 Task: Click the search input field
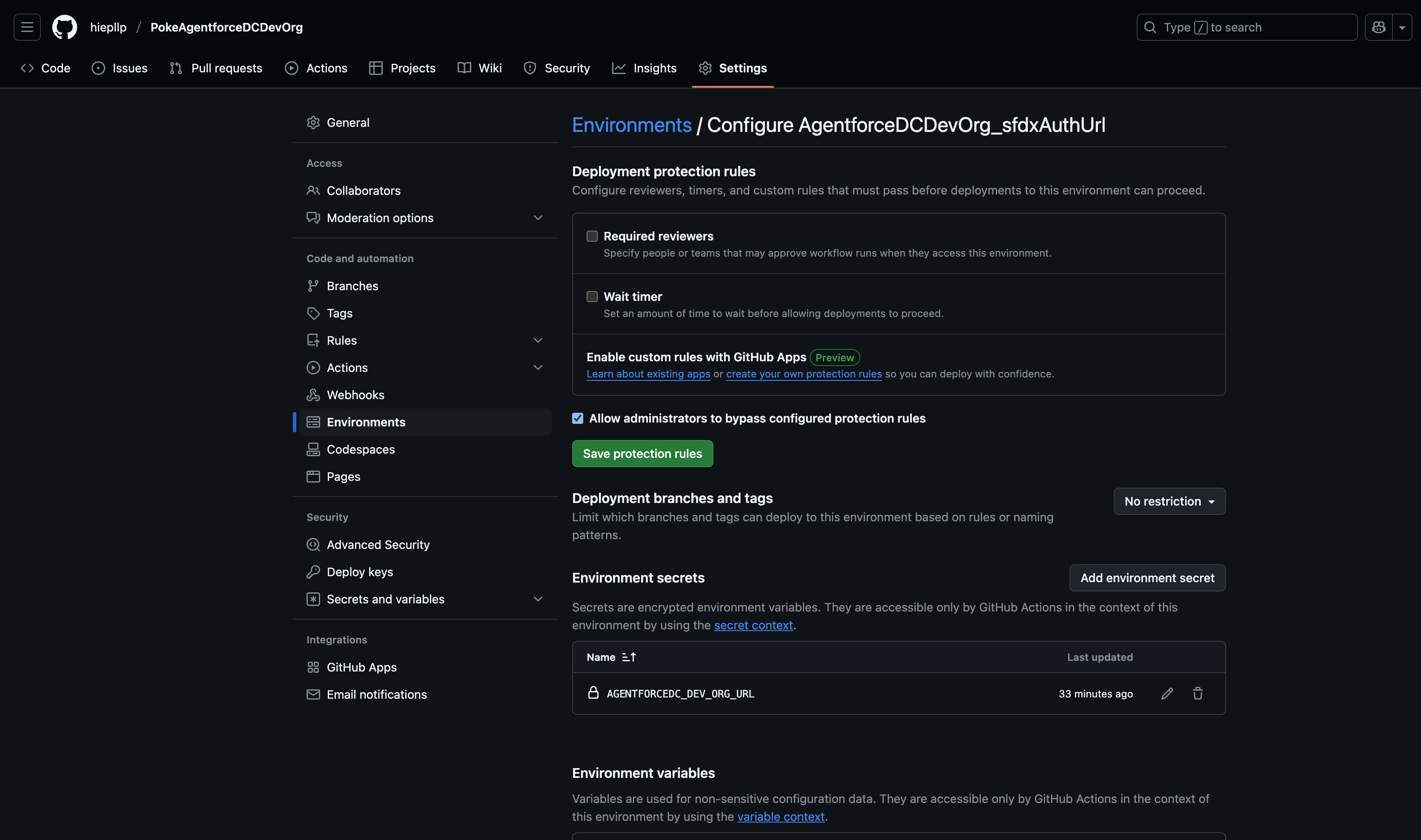1246,27
